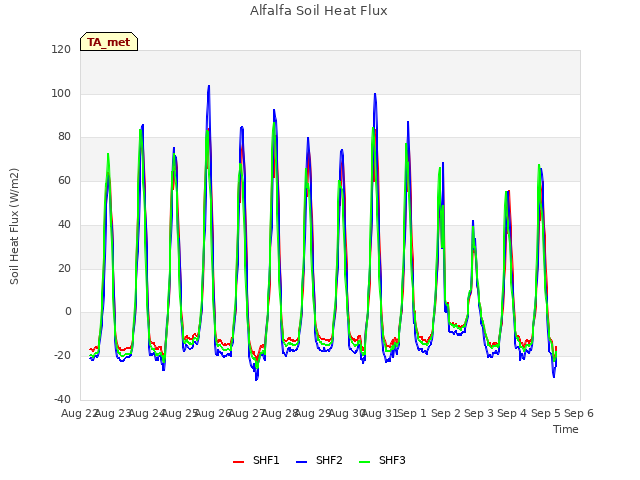This screenshot has width=640, height=480.
Task: Click the 20 y-axis tick label
Action: tap(64, 269)
